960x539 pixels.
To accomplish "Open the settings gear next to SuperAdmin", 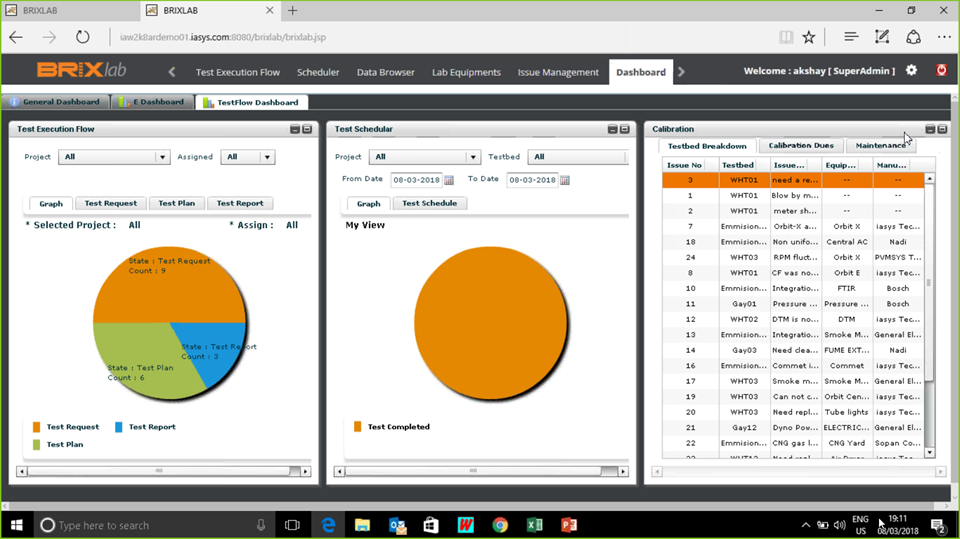I will 911,70.
